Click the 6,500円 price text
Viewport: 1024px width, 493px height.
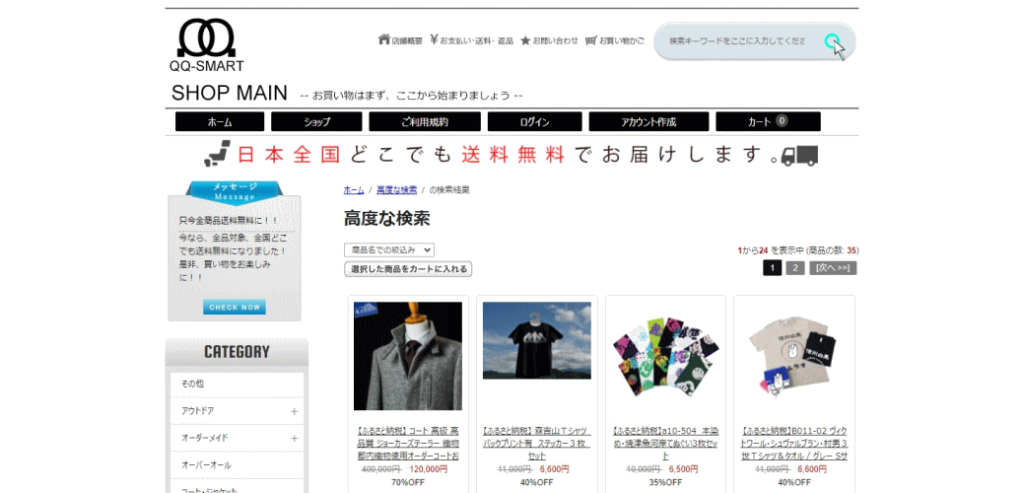[684, 469]
